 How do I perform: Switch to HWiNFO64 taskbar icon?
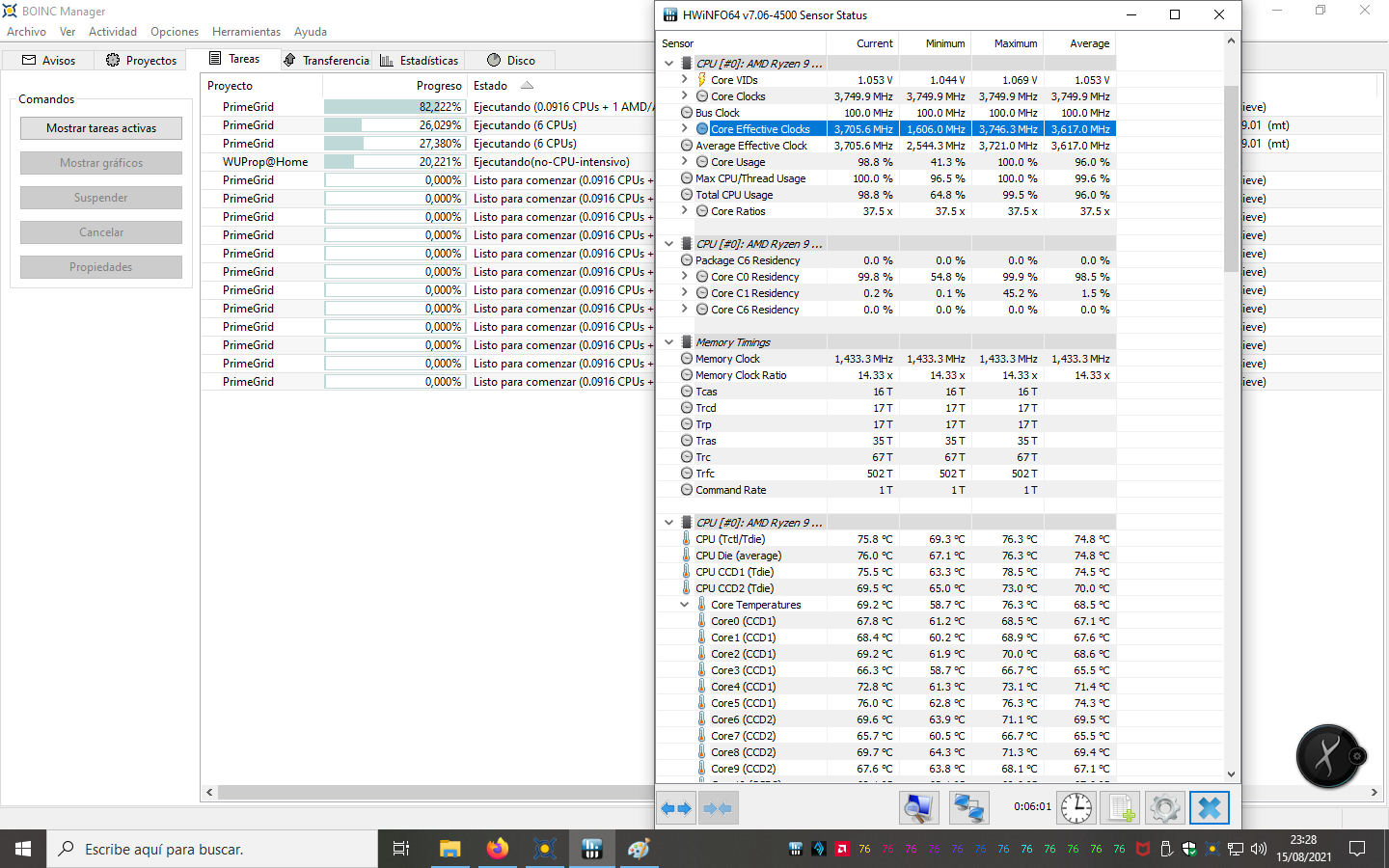(x=591, y=849)
